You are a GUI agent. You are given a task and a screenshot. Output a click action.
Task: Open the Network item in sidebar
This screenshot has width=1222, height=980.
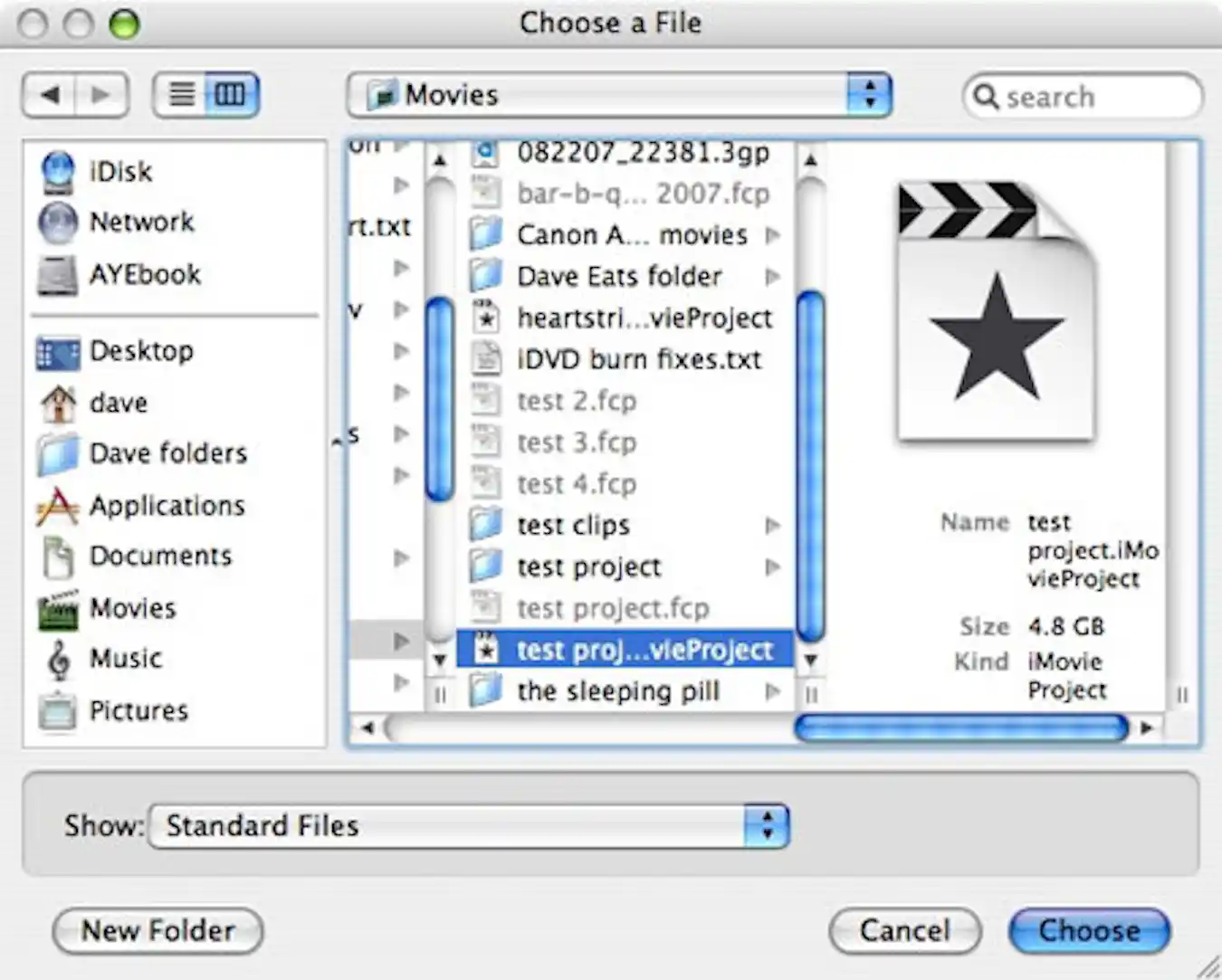[140, 222]
